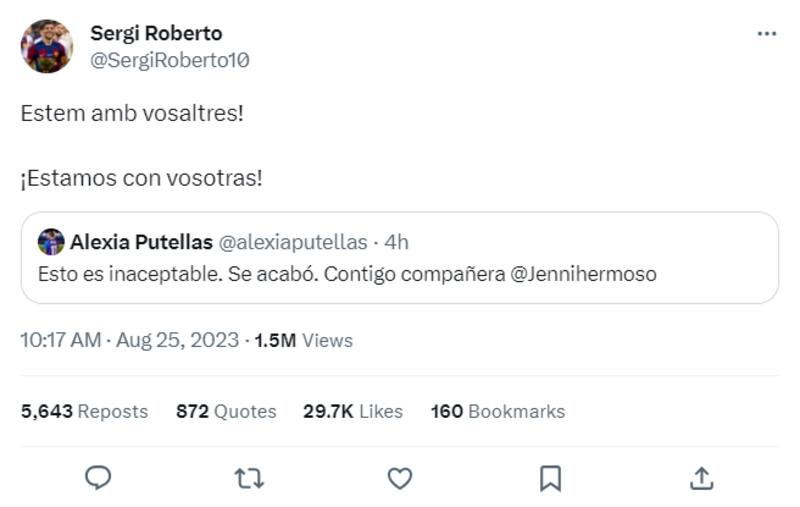800x507 pixels.
Task: Click the @alexiaputellas handle in quote
Action: (292, 242)
